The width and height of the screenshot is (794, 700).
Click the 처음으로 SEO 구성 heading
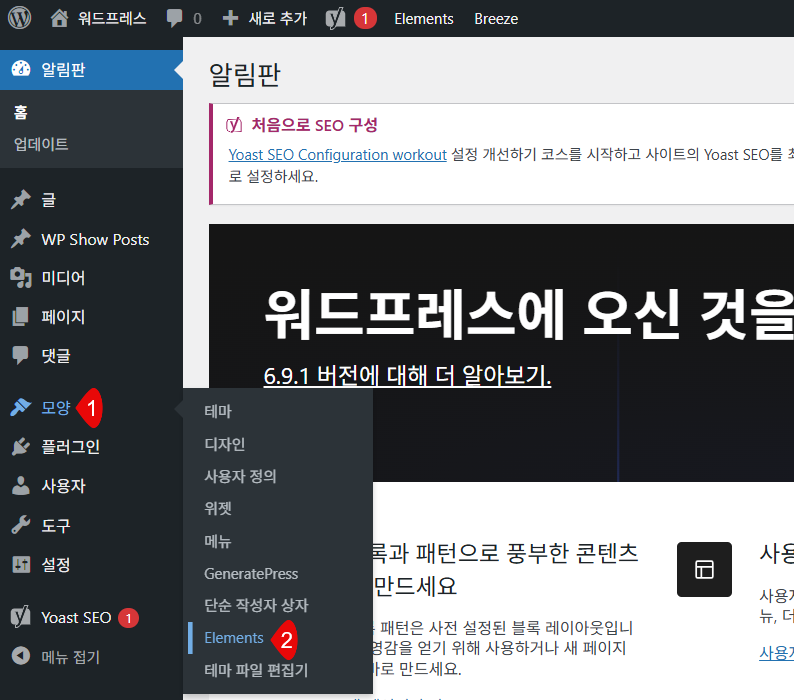[314, 125]
